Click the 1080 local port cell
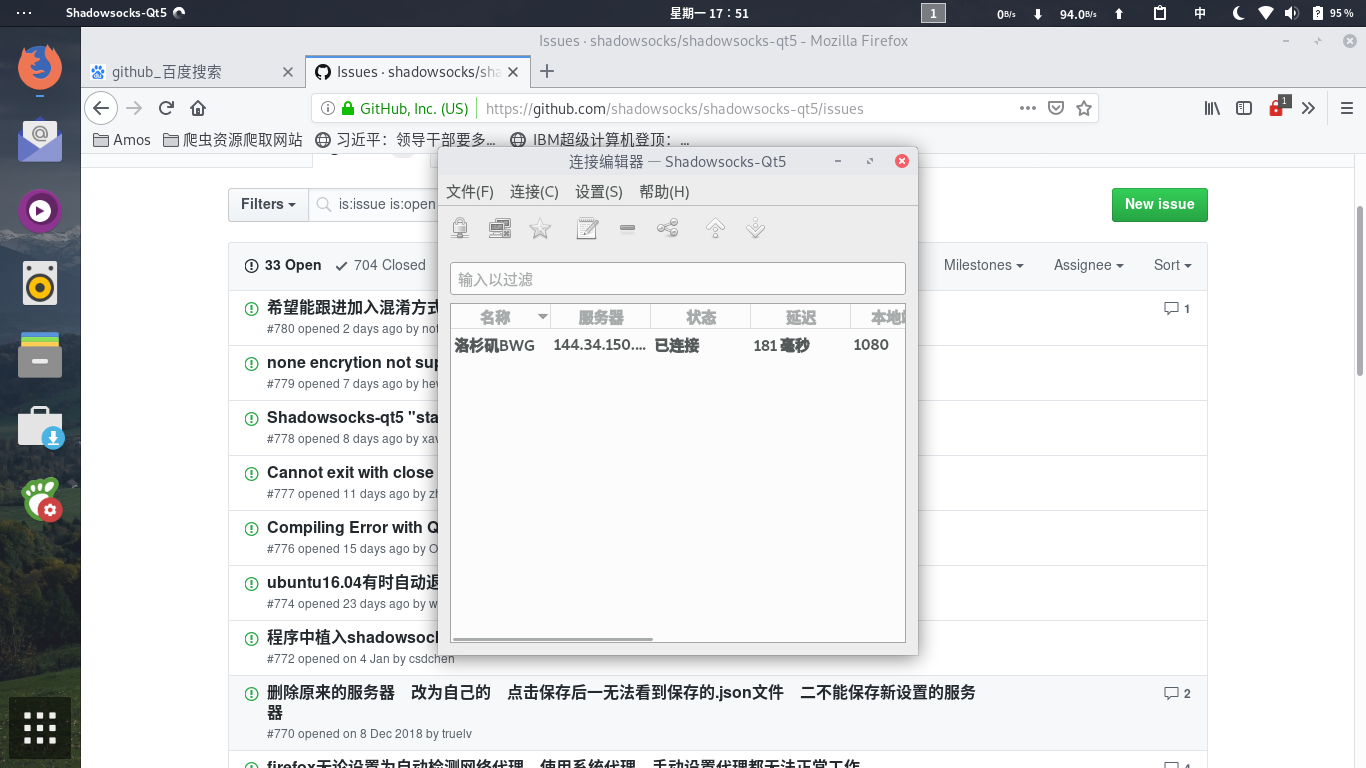Viewport: 1366px width, 768px height. pos(871,344)
